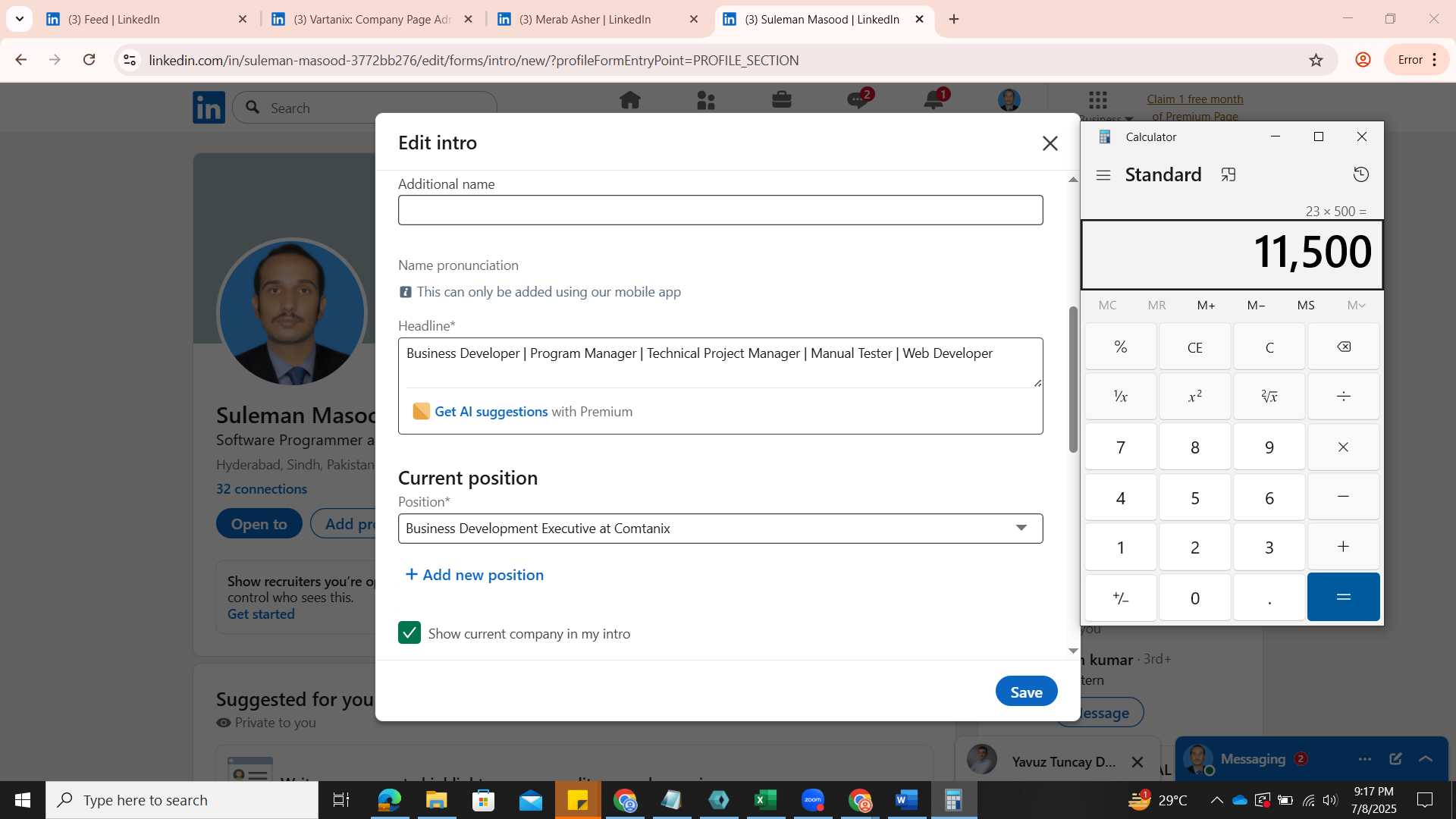Switch to Merab Asher LinkedIn tab
Screen dimensions: 1456x819
click(598, 19)
